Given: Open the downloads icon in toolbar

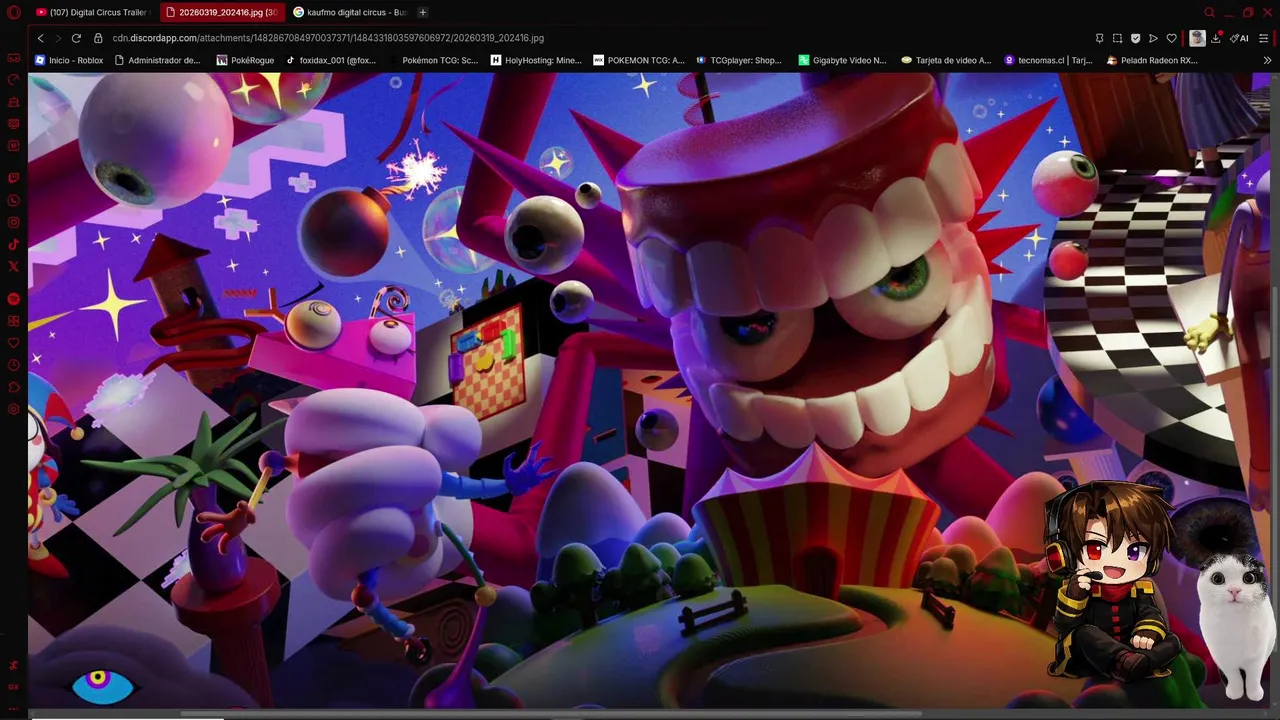Looking at the screenshot, I should (1216, 38).
